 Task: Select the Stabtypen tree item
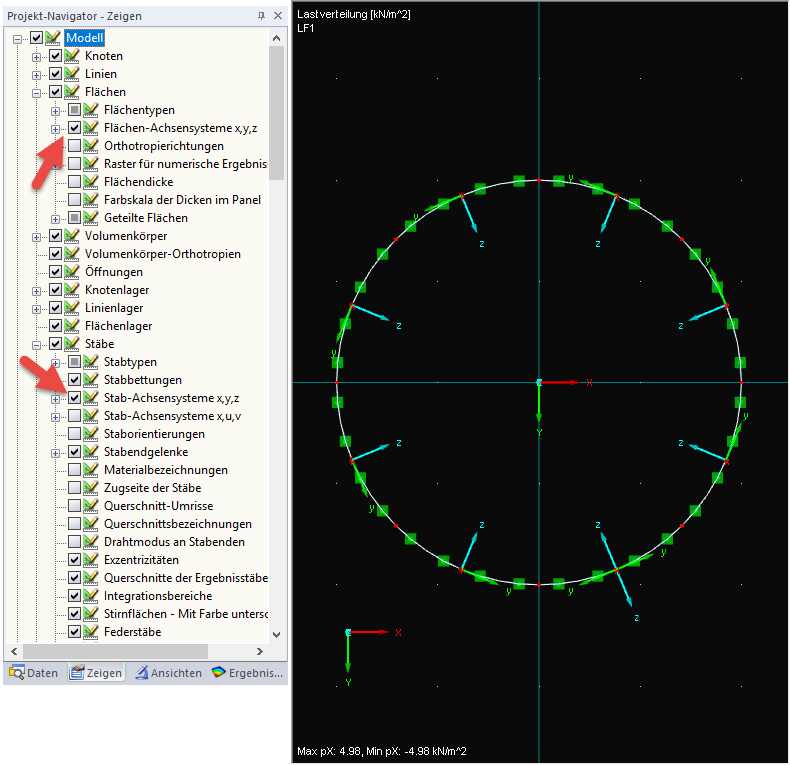pos(130,361)
